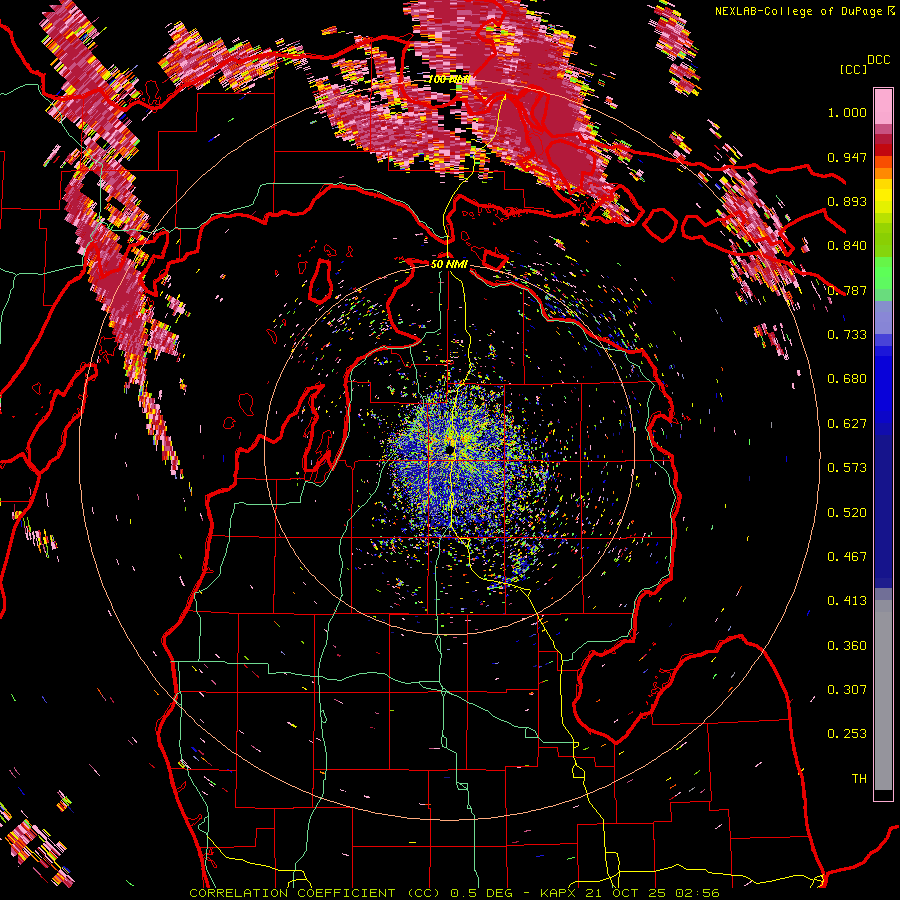Click the 0.627 scale value

[x=847, y=424]
